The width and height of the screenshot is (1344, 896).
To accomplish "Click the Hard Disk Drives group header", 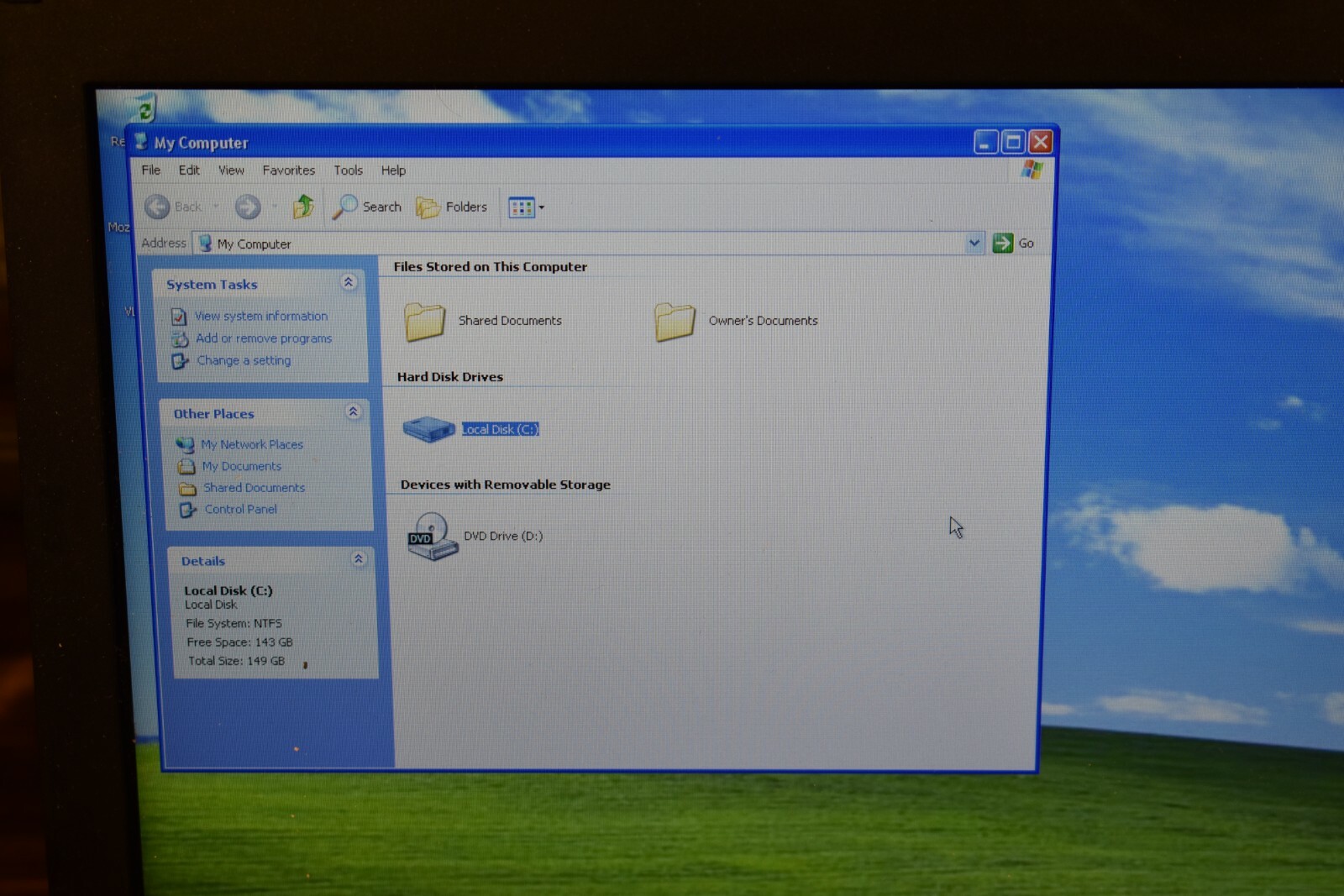I will pos(450,377).
